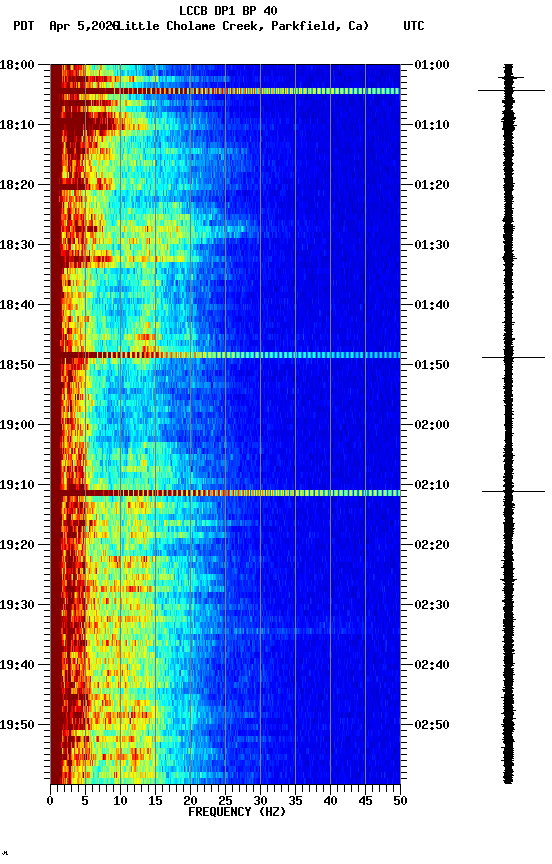Click the 50 Hz frequency tick label

coord(400,801)
